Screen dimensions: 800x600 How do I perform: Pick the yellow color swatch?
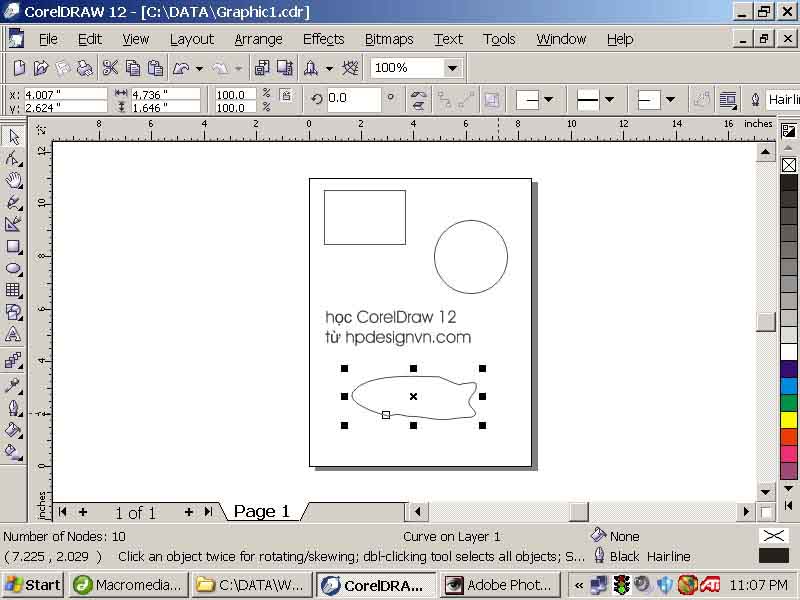pyautogui.click(x=789, y=420)
